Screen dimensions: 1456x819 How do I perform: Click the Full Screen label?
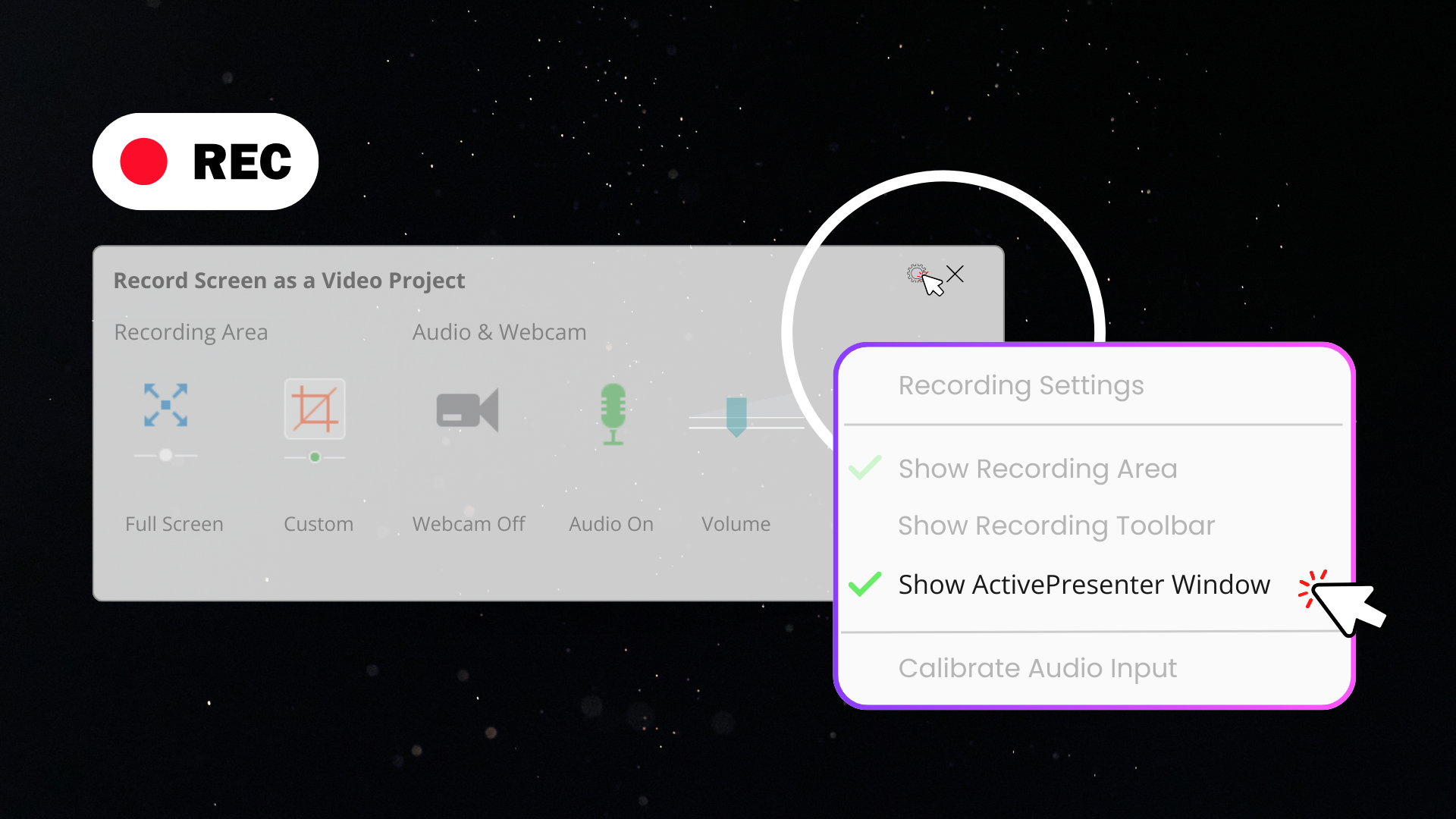(174, 524)
